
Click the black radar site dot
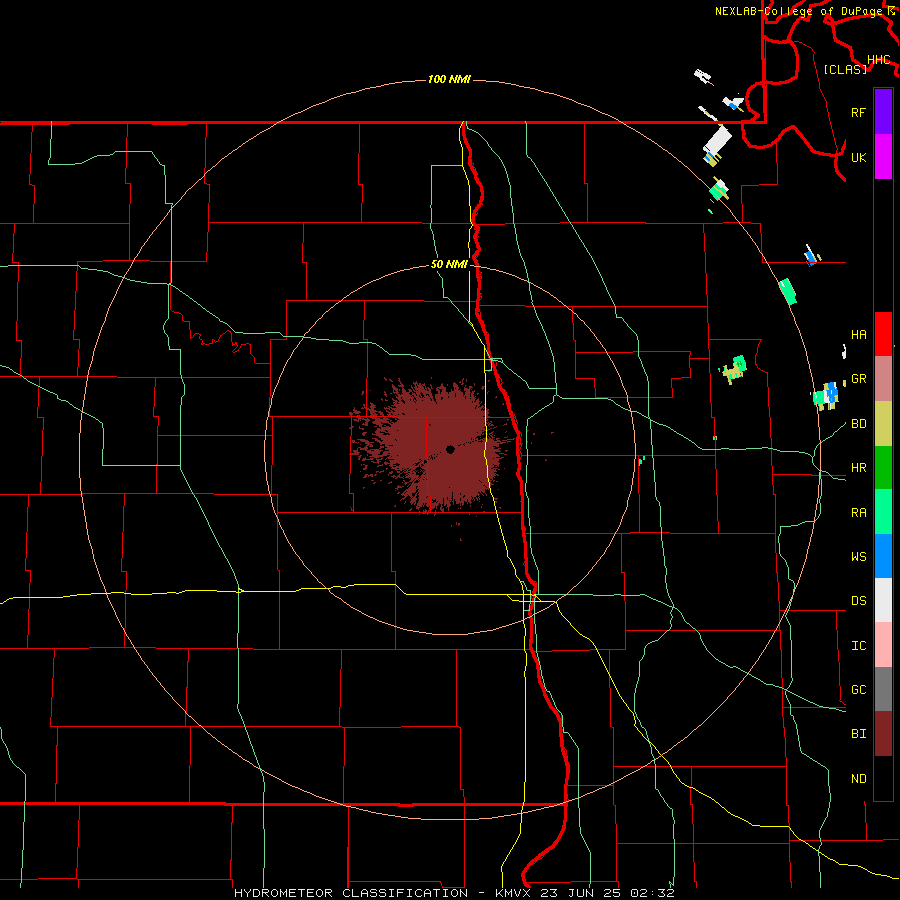click(x=450, y=449)
